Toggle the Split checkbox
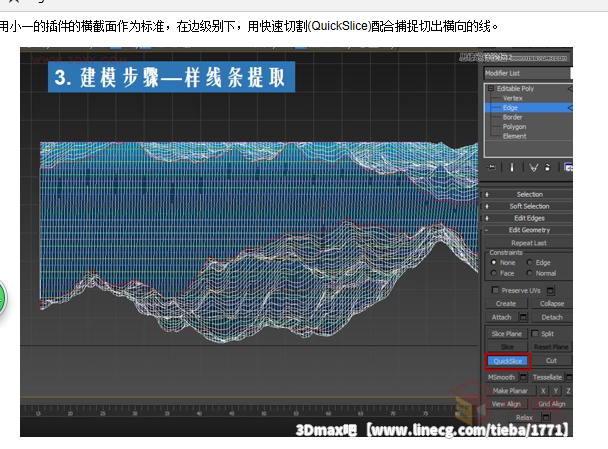608x449 pixels. pos(534,333)
